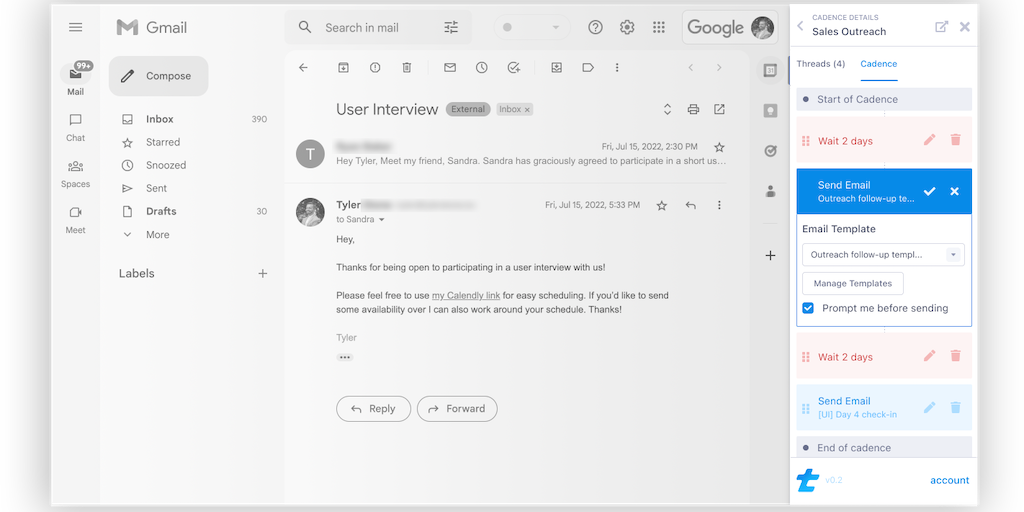Report conversation as spam

tap(375, 67)
